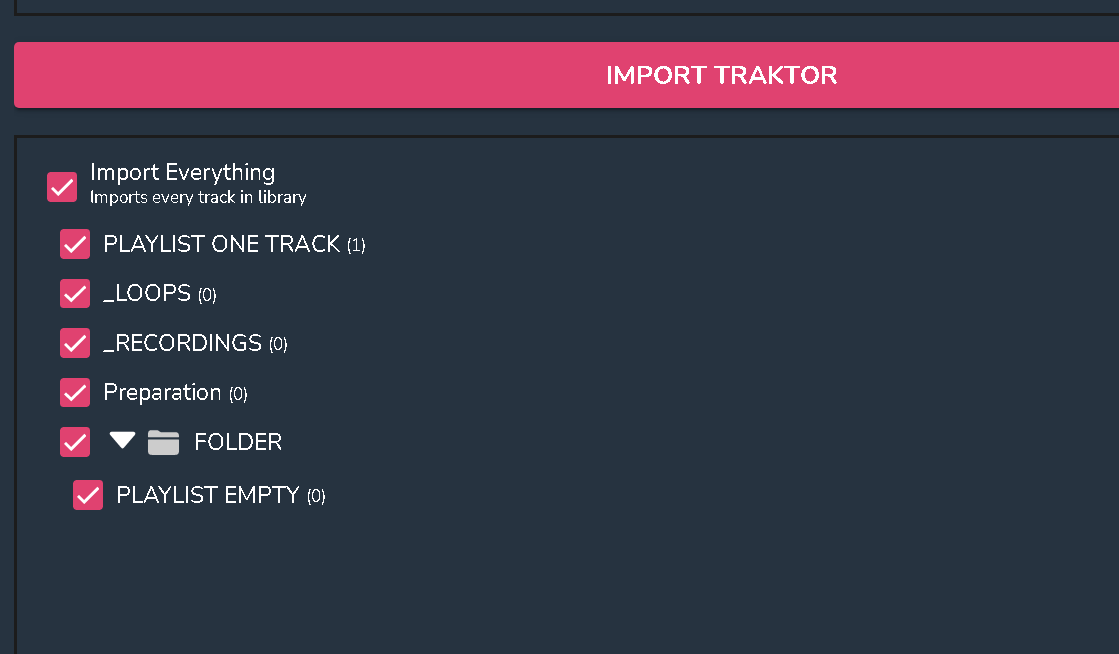
Task: Disable the _RECORDINGS checkbox
Action: (75, 343)
